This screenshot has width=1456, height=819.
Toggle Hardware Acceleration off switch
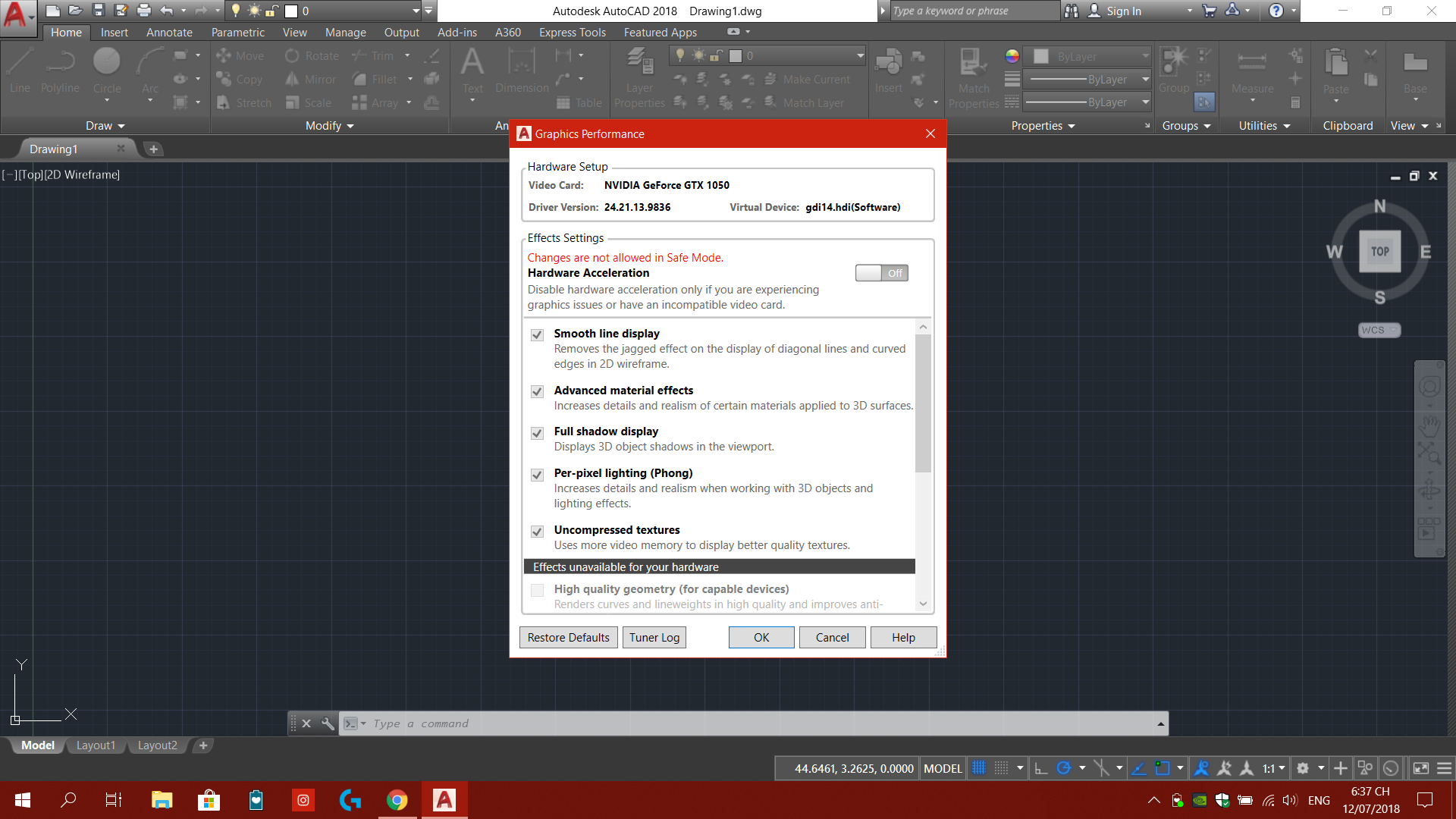click(x=881, y=273)
